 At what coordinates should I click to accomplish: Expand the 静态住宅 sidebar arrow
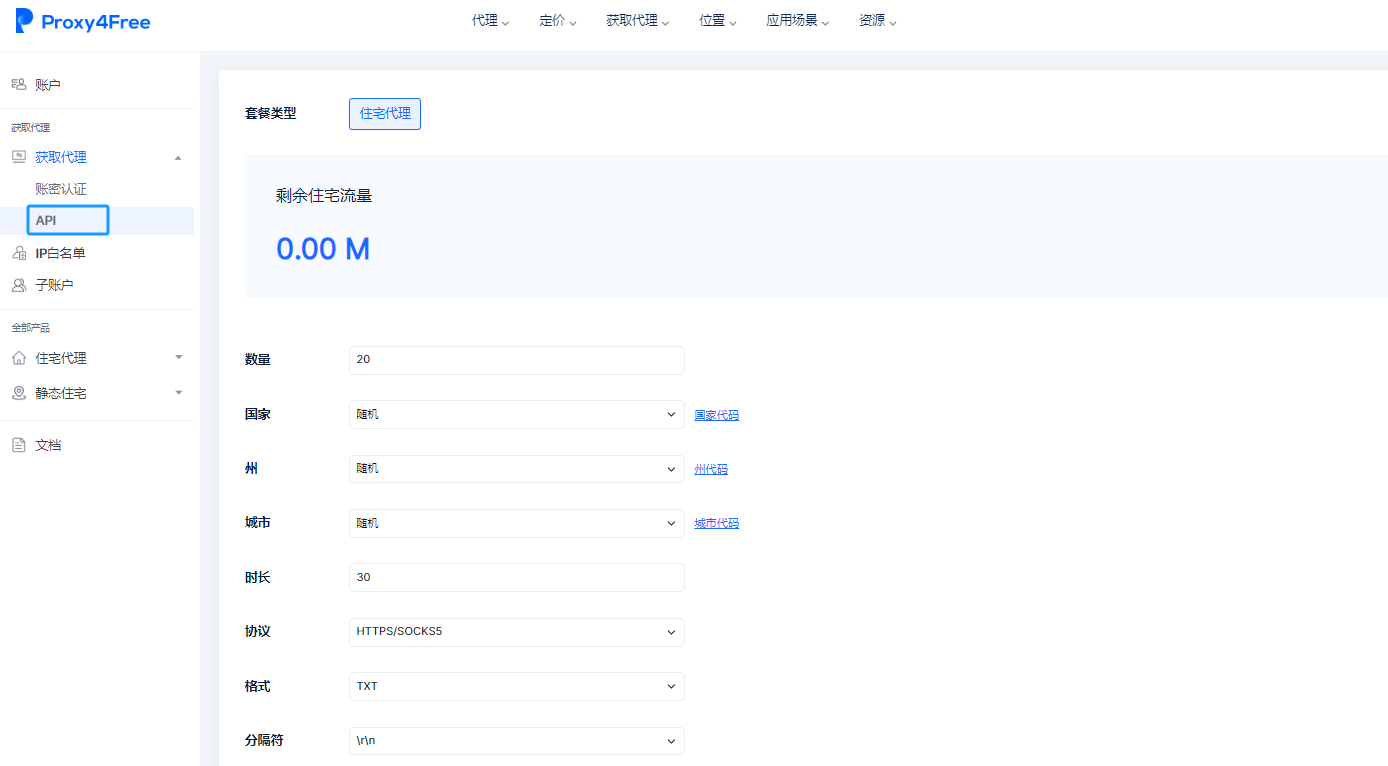tap(178, 393)
